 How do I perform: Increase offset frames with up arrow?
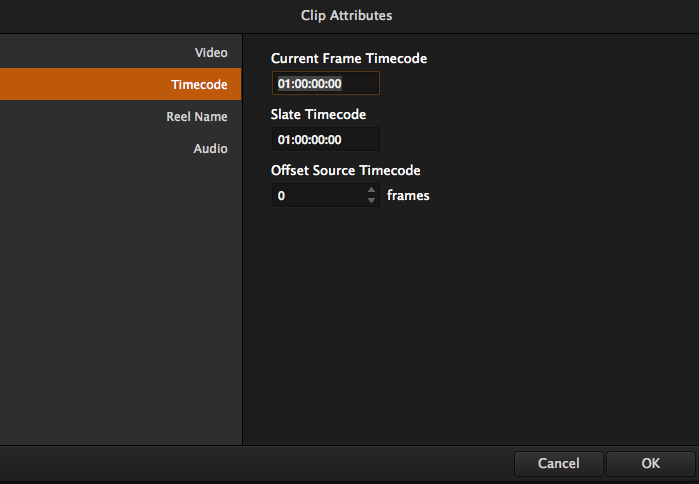[372, 189]
